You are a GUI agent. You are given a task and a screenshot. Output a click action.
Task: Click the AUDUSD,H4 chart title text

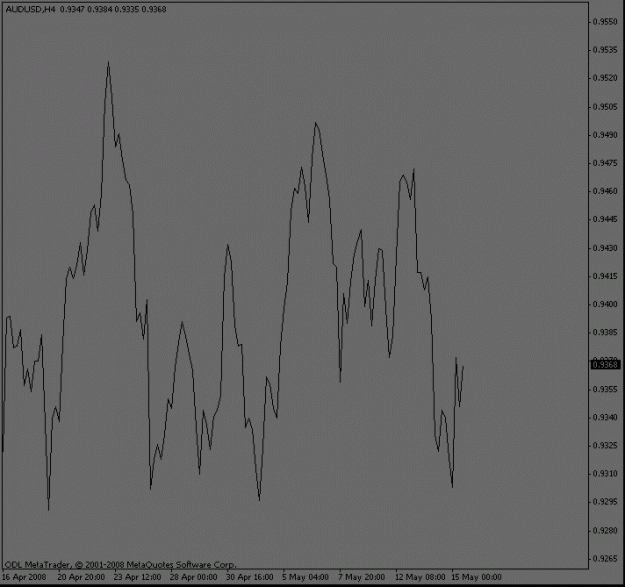(30, 9)
